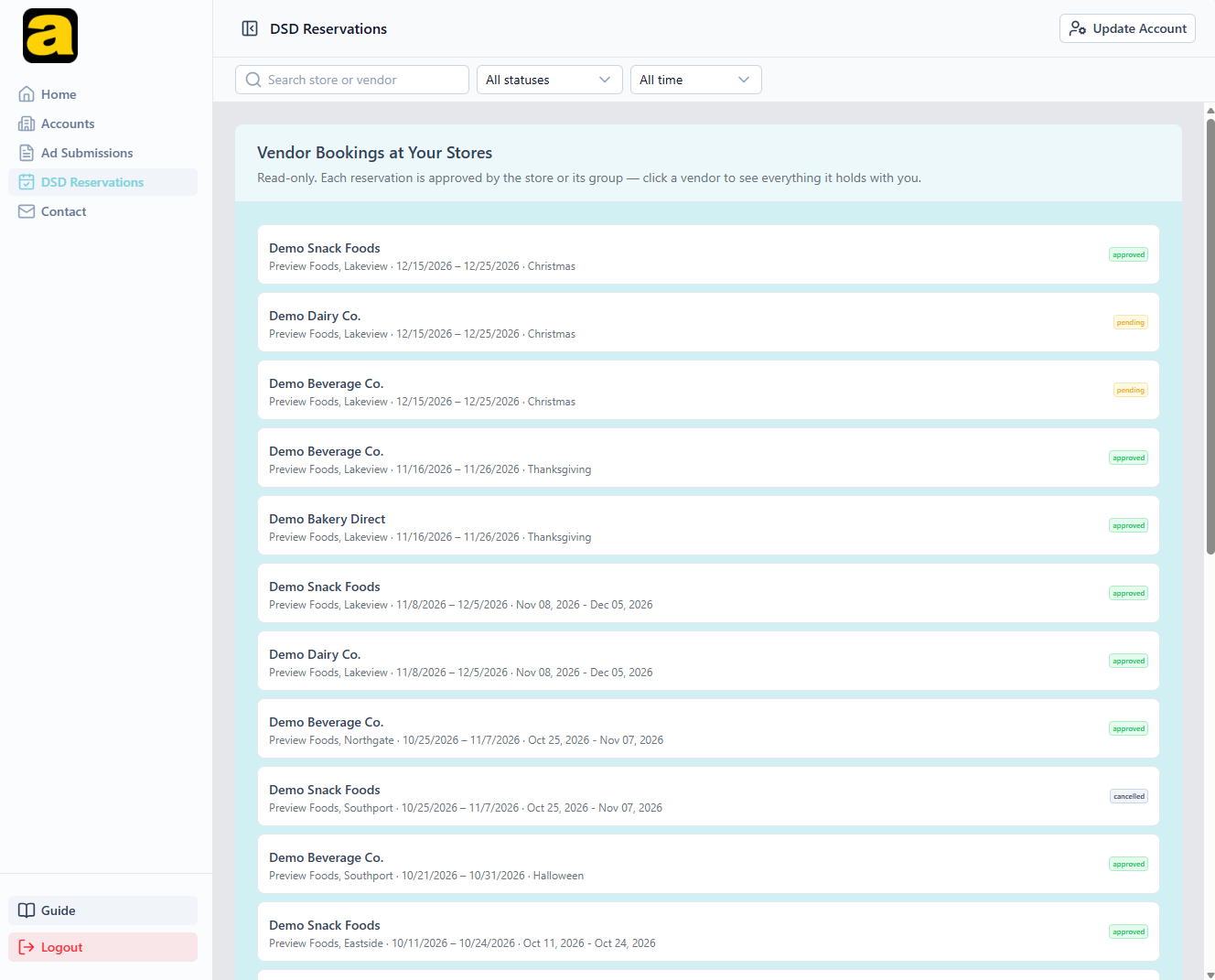The width and height of the screenshot is (1215, 980).
Task: Open the All statuses dropdown
Action: [550, 80]
